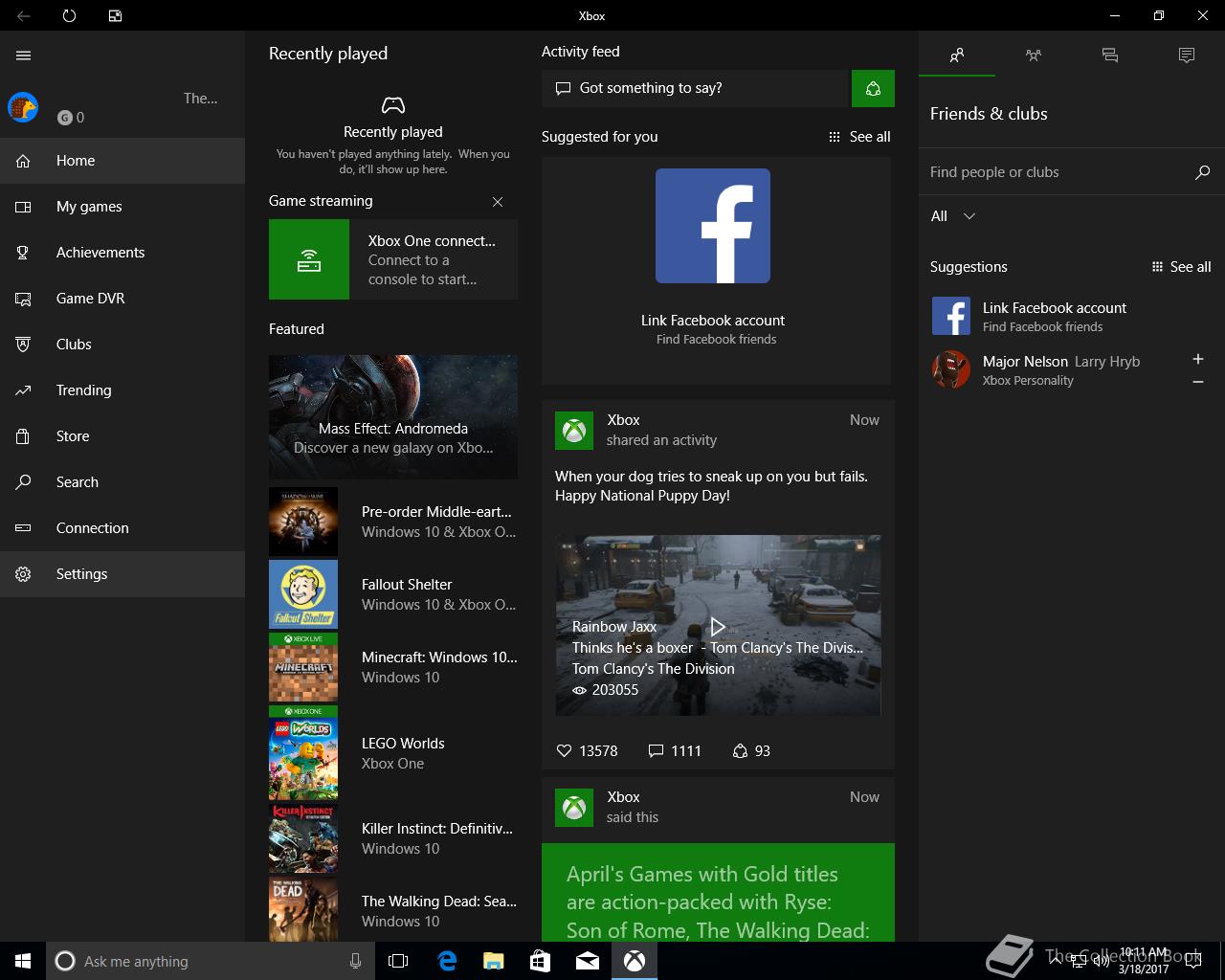Viewport: 1225px width, 980px height.
Task: Open the user profile avatar
Action: (x=23, y=107)
